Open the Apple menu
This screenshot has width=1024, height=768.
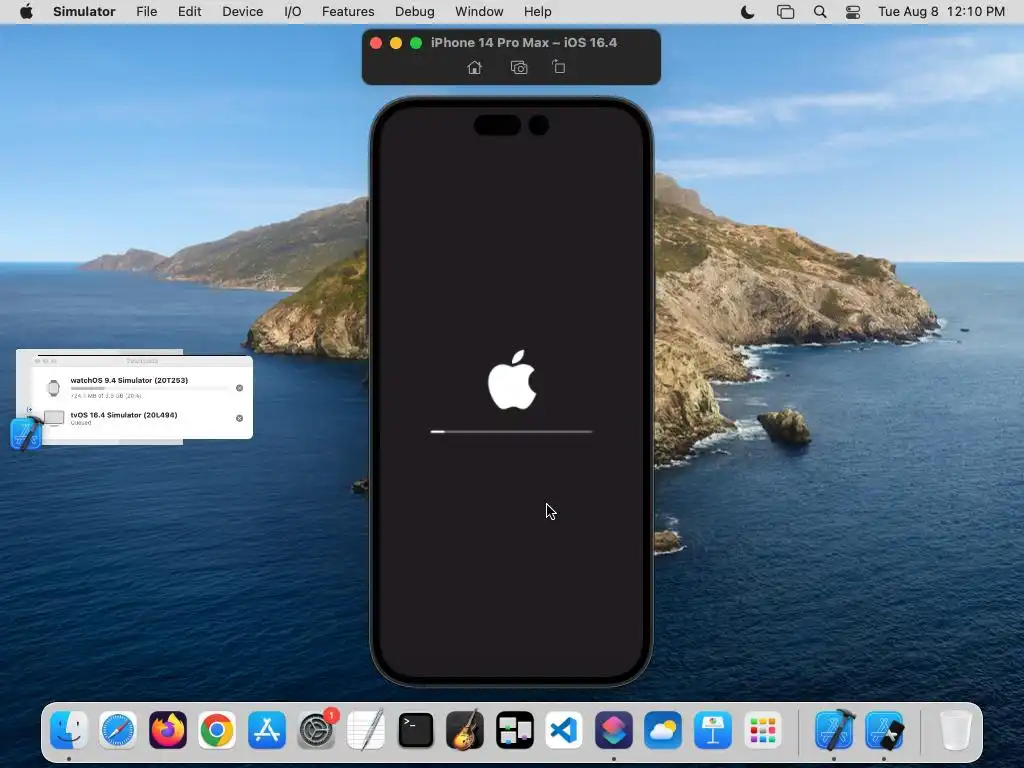pos(26,12)
